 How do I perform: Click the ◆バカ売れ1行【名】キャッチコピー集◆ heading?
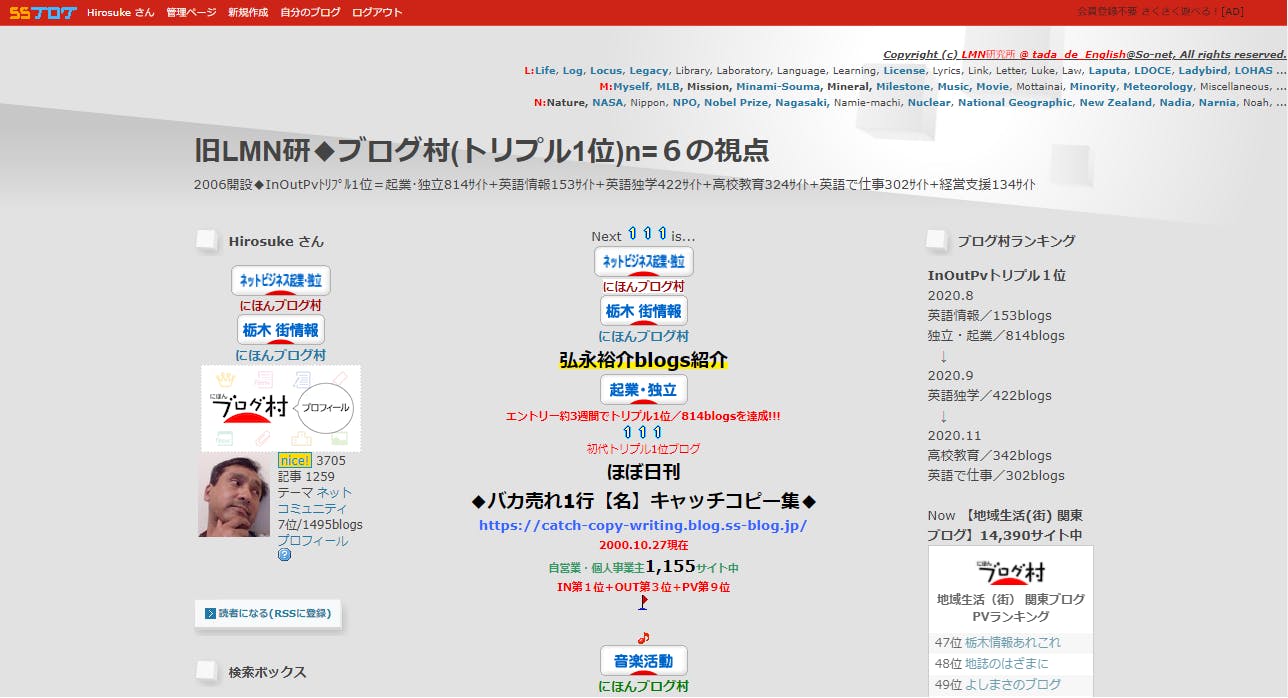click(643, 500)
